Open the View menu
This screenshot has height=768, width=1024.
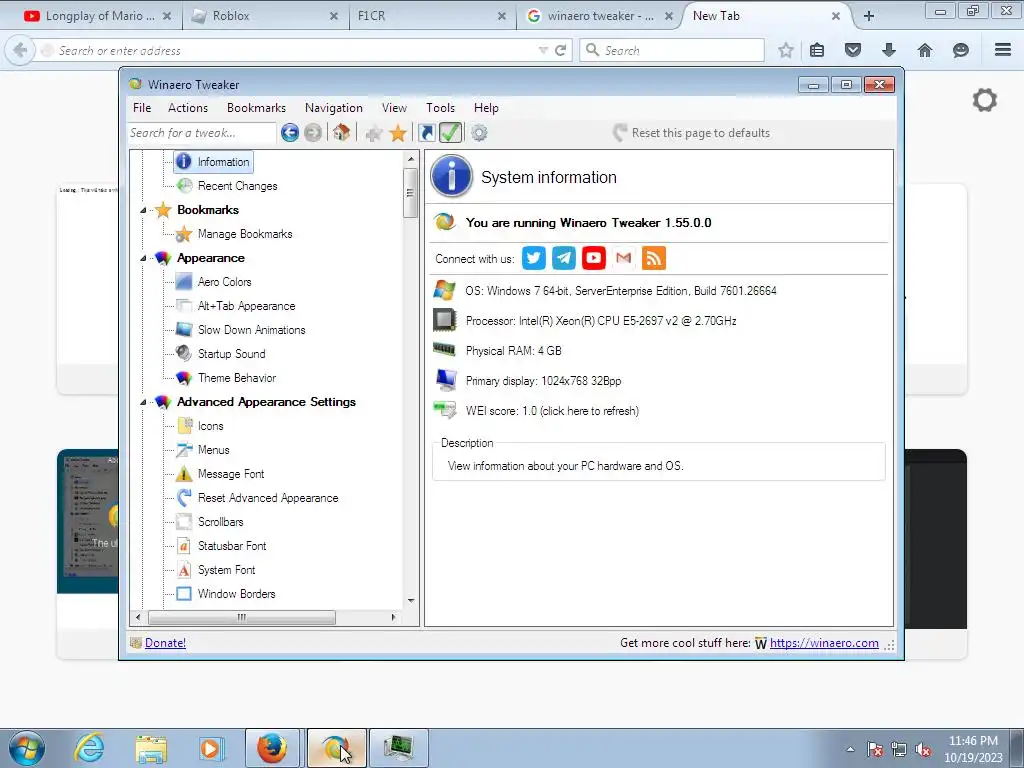pos(394,108)
